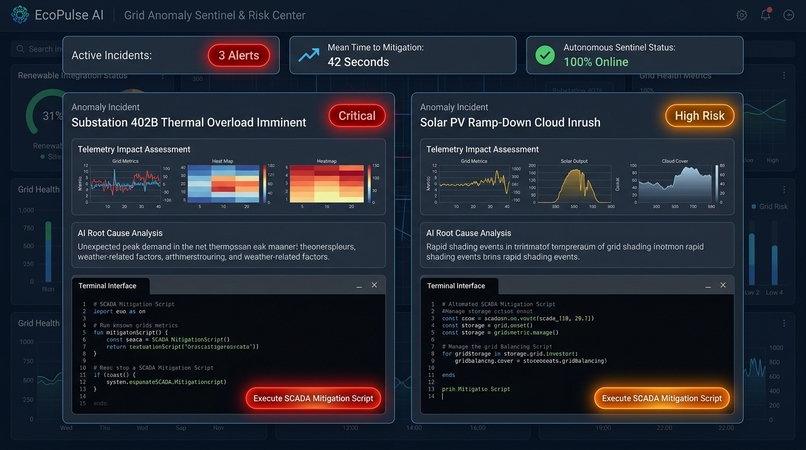Click the green Sentinel Status checkmark icon

[545, 55]
